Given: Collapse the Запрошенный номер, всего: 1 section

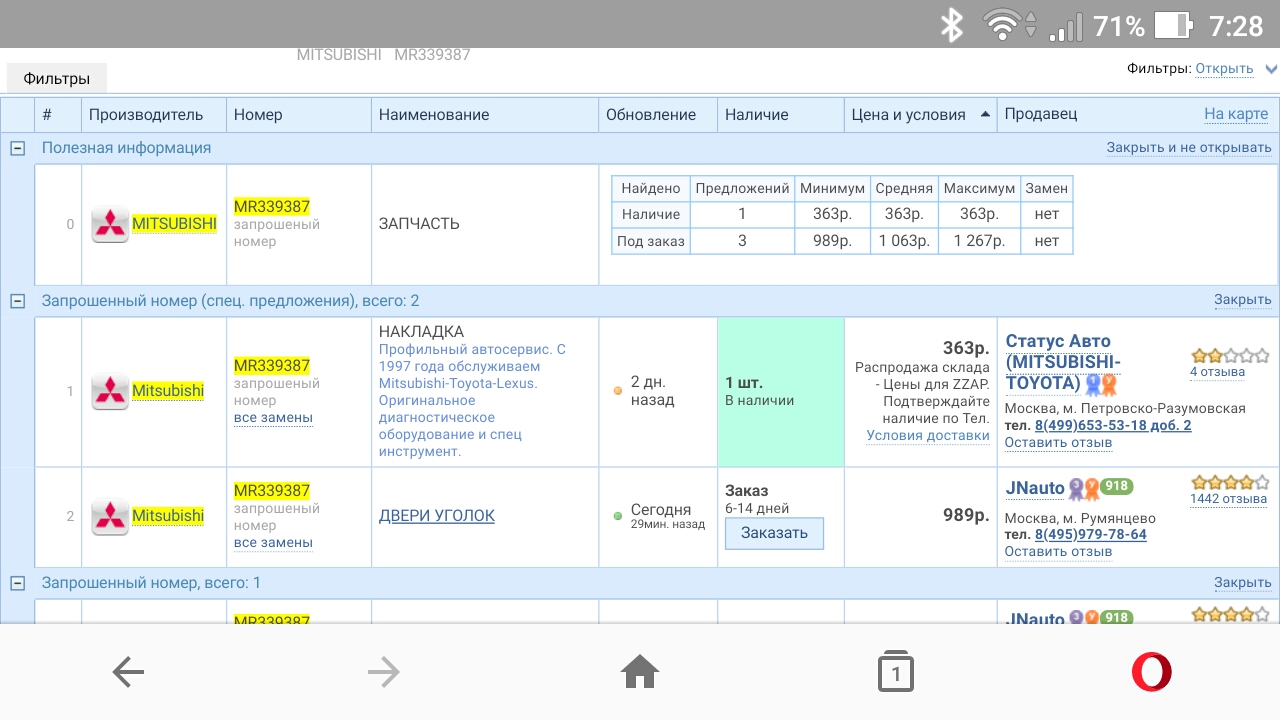Looking at the screenshot, I should [x=17, y=583].
